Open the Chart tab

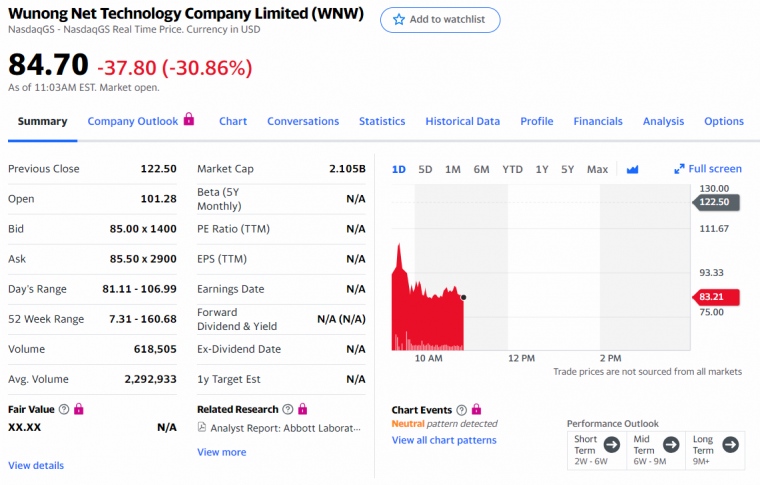click(233, 121)
